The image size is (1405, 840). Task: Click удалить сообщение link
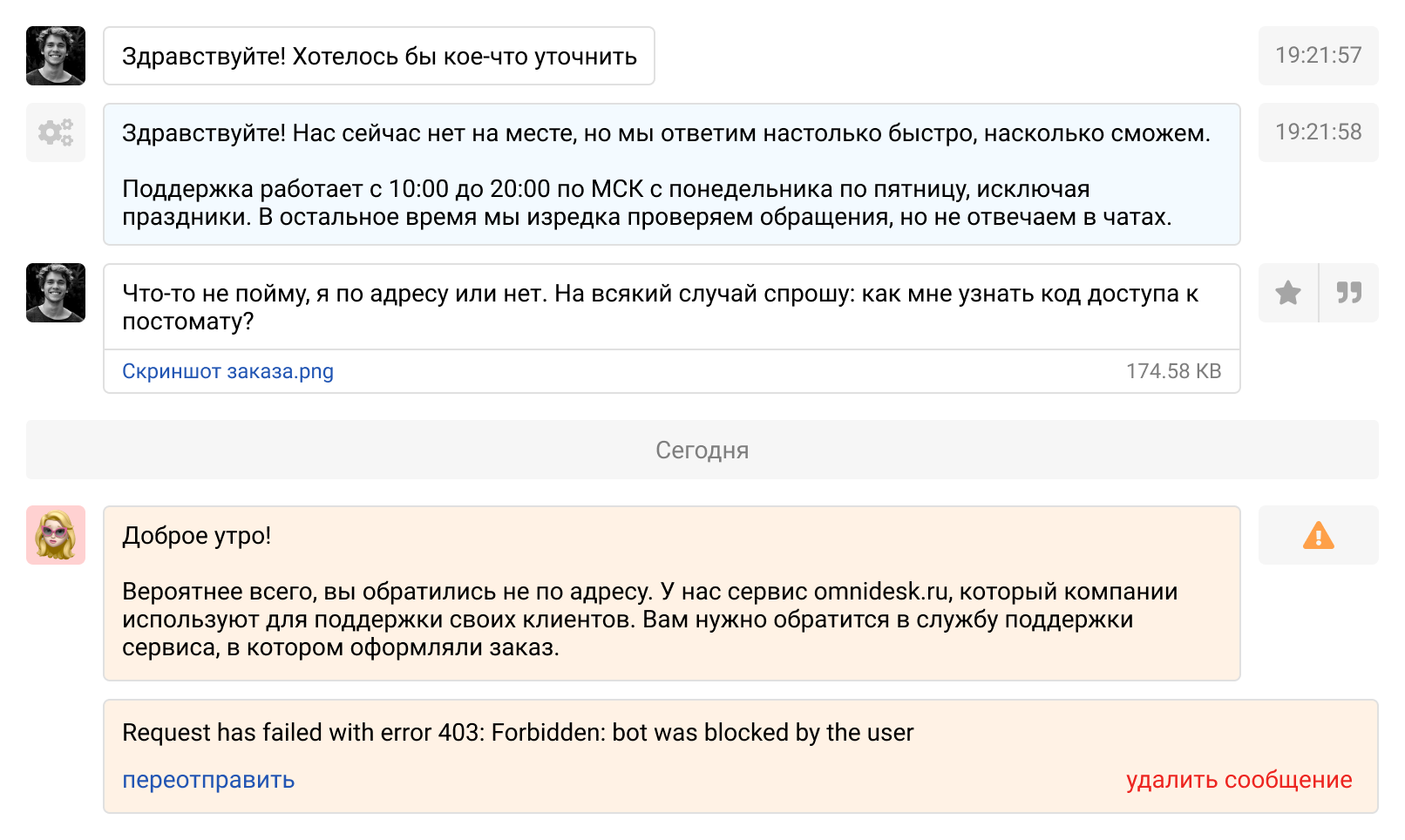click(x=1239, y=780)
